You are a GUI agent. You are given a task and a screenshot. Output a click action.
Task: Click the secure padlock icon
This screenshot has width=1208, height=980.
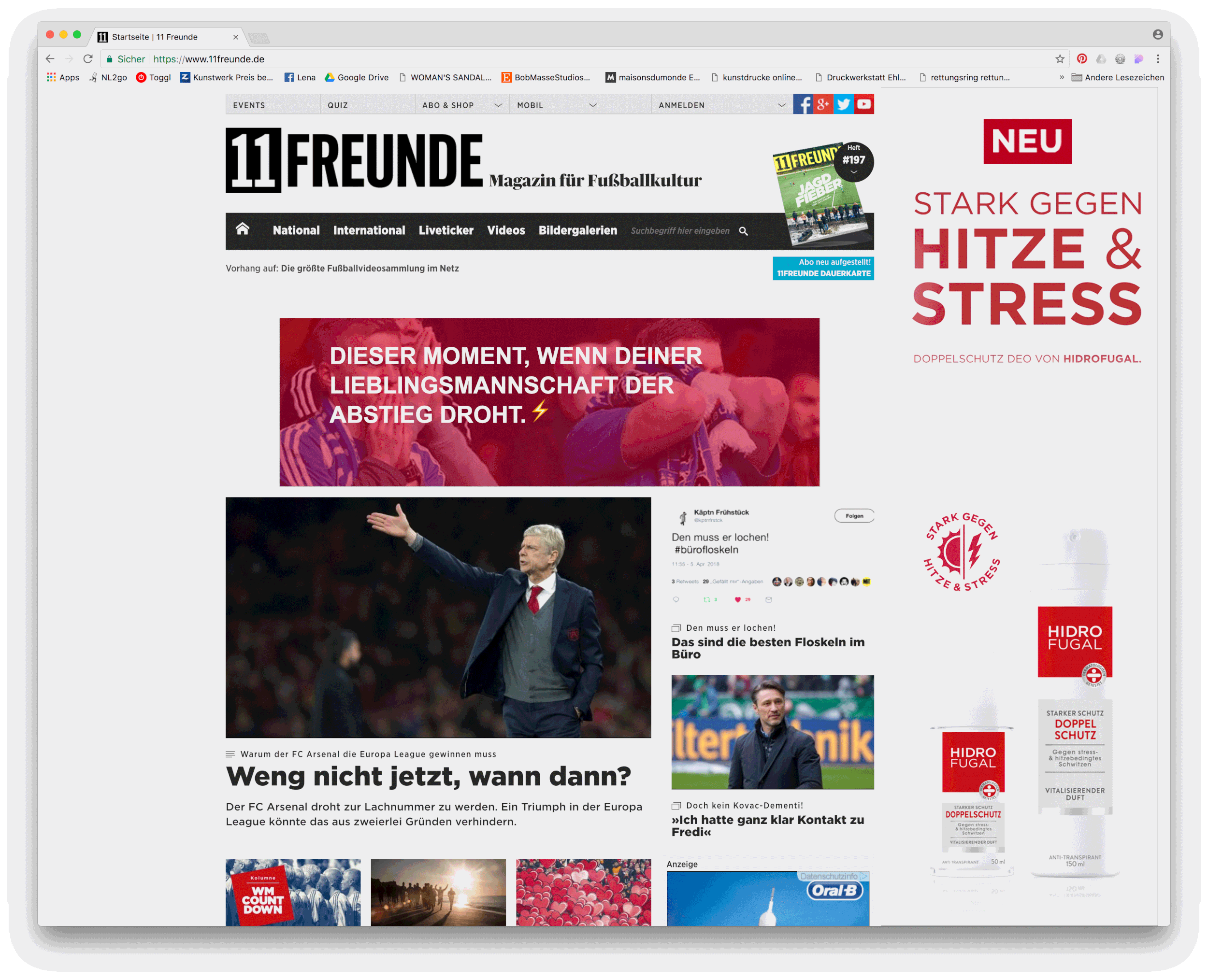110,59
